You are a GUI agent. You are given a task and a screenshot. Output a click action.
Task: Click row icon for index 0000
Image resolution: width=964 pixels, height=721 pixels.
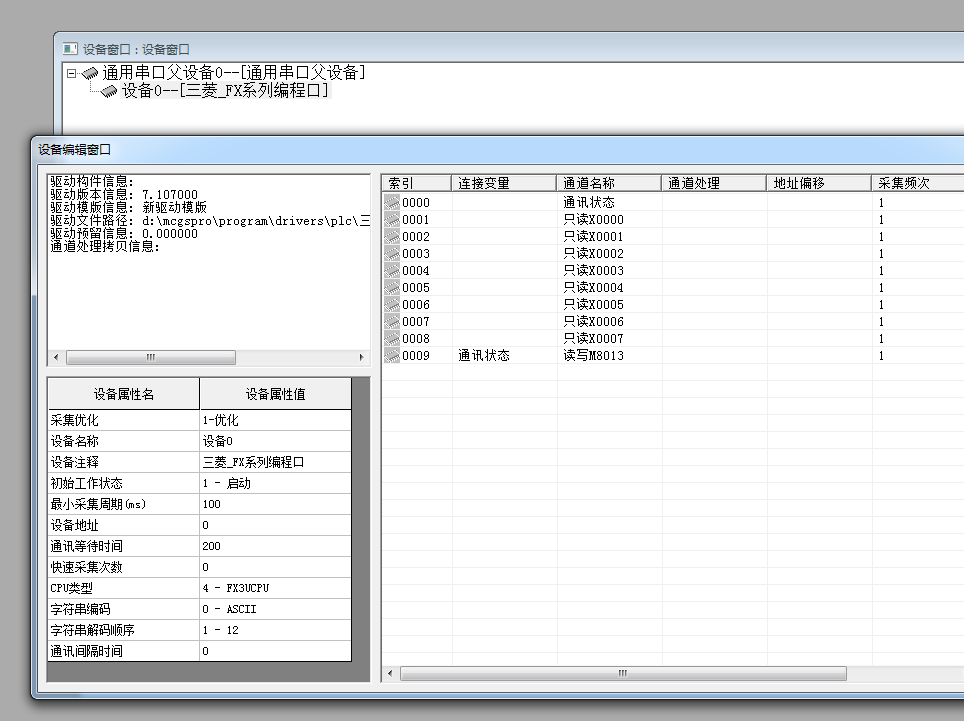click(391, 202)
